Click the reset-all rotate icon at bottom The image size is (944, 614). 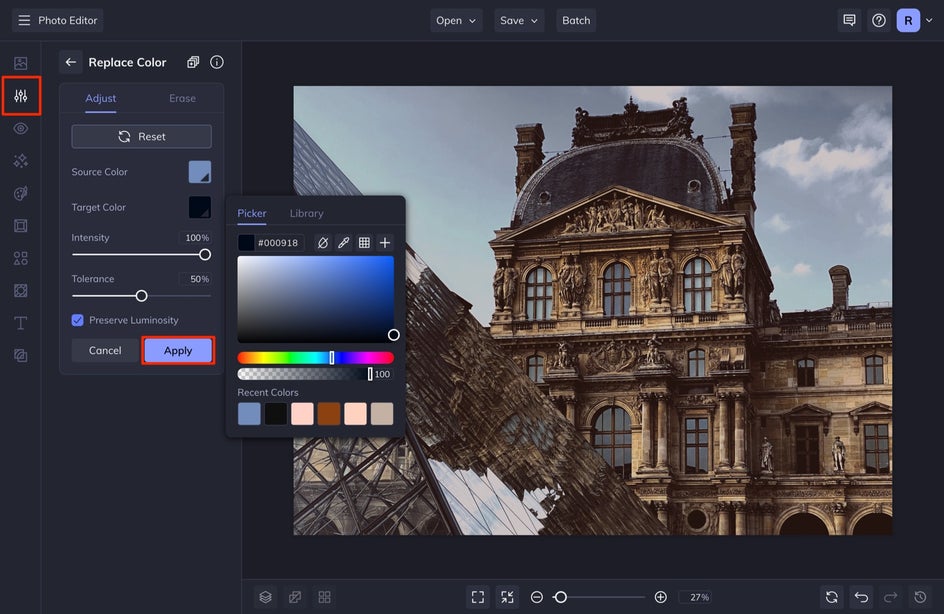click(x=832, y=597)
